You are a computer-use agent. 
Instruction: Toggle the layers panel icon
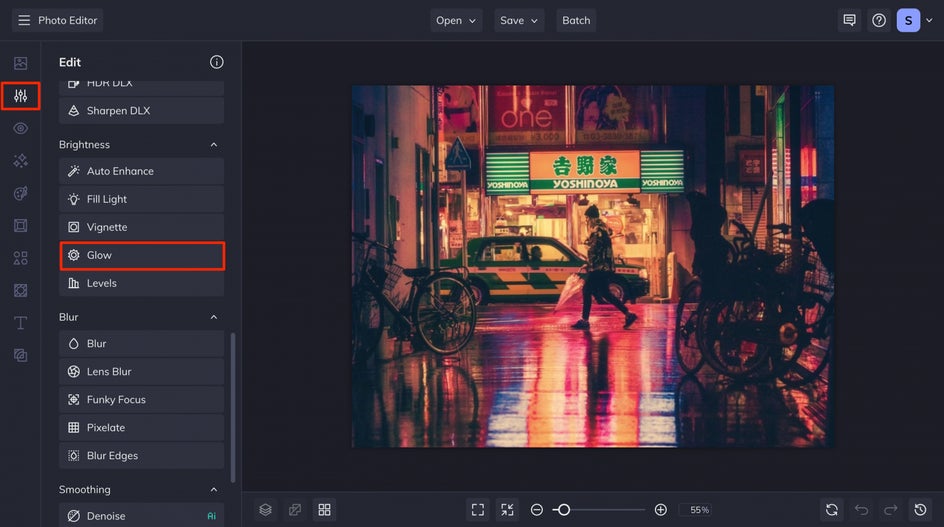click(265, 510)
